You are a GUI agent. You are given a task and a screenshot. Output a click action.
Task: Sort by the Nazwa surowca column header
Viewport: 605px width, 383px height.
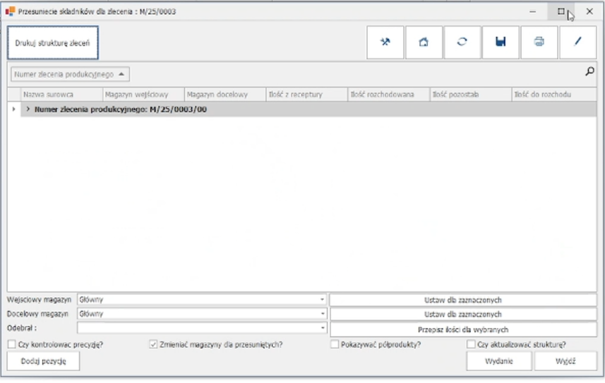point(62,94)
